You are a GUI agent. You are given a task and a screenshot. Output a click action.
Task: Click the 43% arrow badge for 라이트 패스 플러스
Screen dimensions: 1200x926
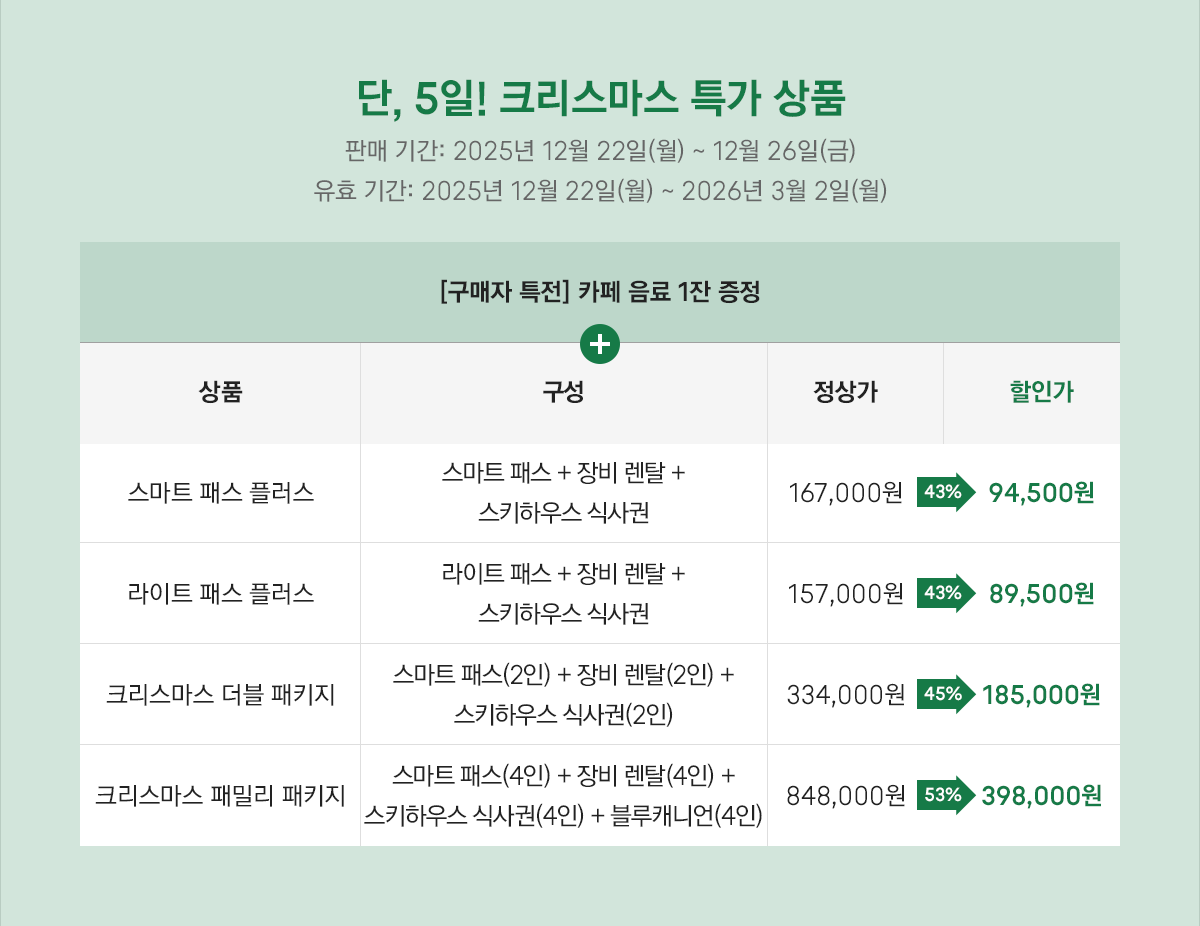(x=944, y=594)
